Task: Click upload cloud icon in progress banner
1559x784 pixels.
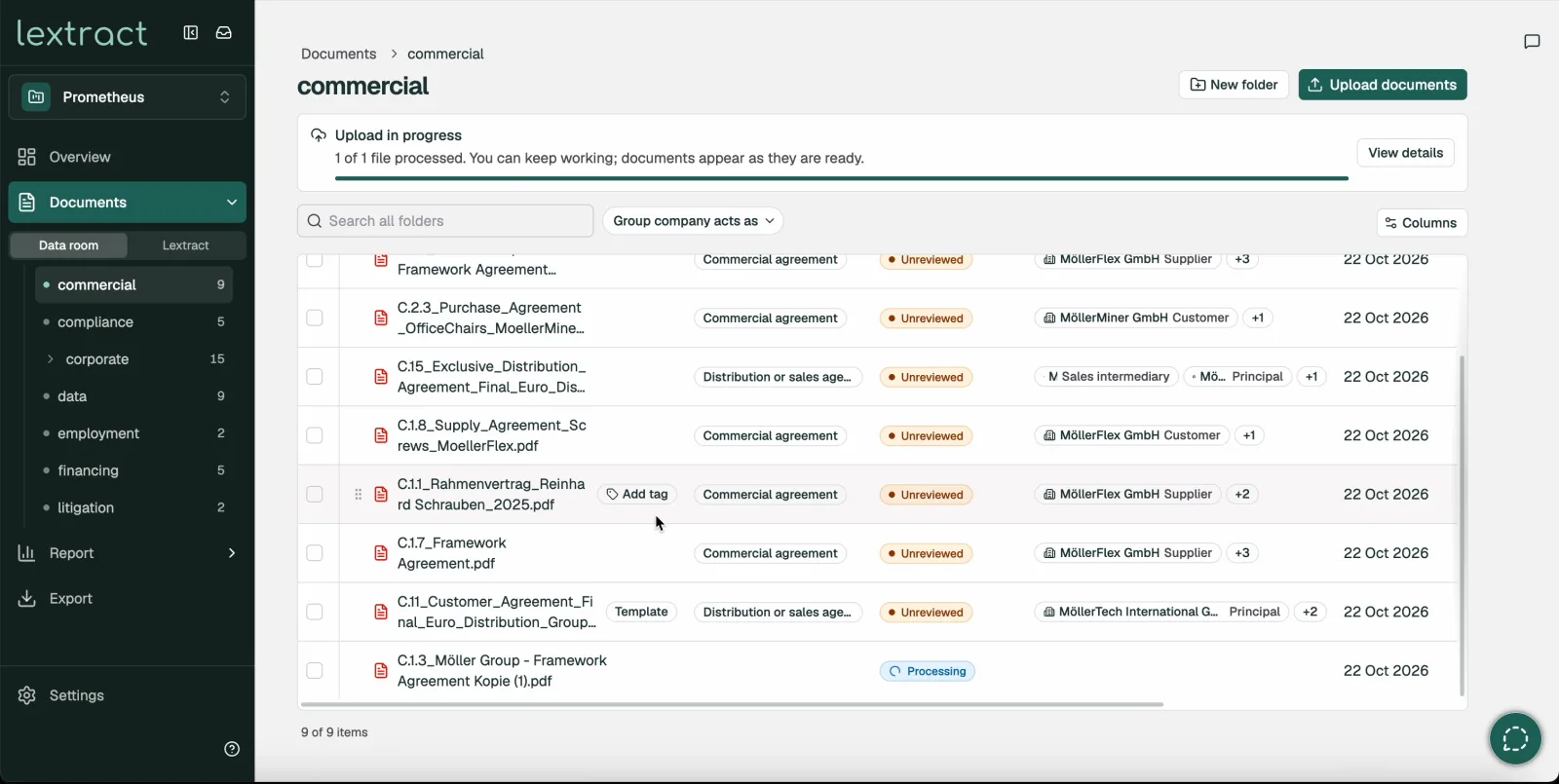Action: click(319, 135)
